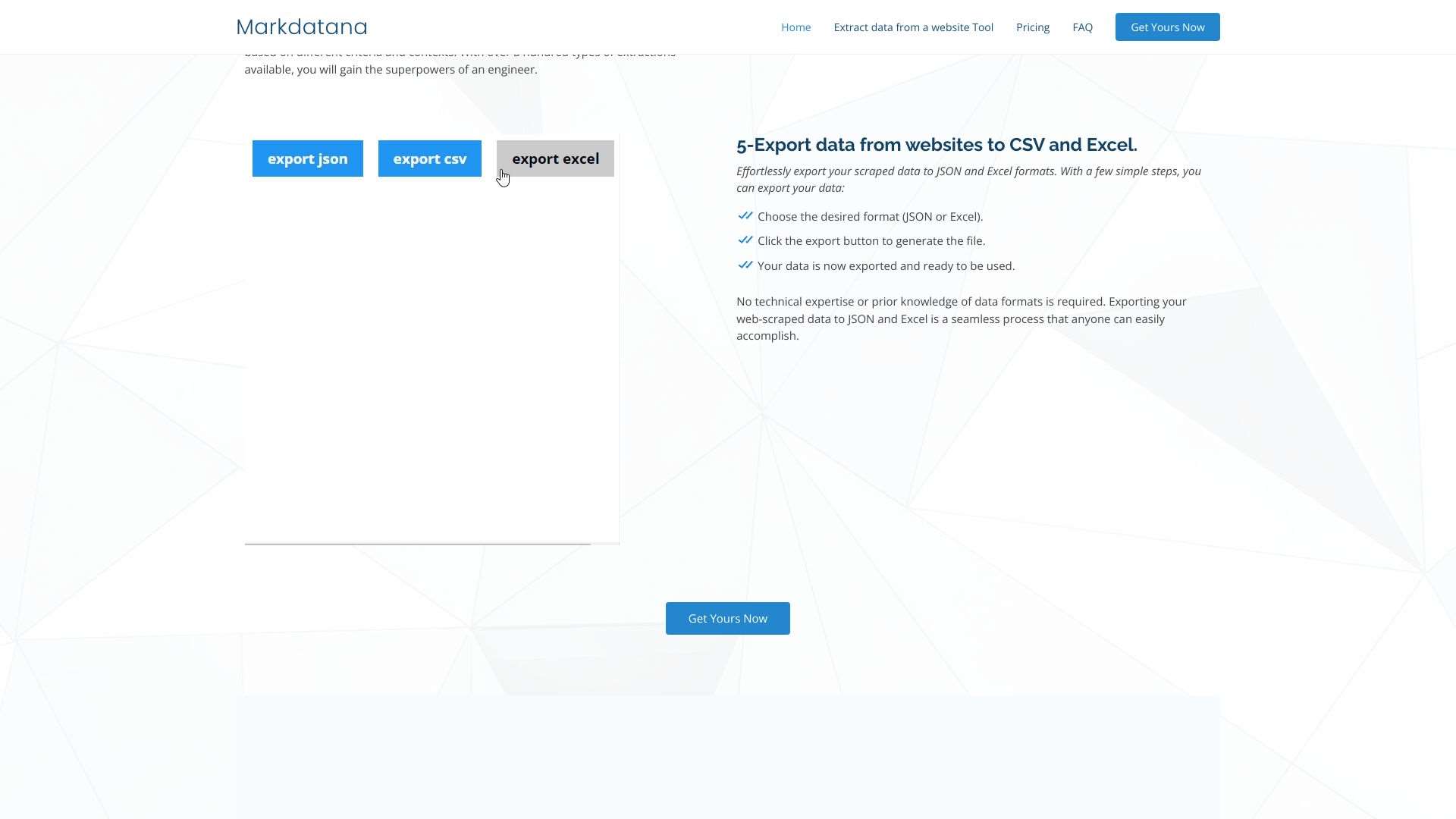This screenshot has height=819, width=1456.
Task: Click the Markdatana logo
Action: pos(301,27)
